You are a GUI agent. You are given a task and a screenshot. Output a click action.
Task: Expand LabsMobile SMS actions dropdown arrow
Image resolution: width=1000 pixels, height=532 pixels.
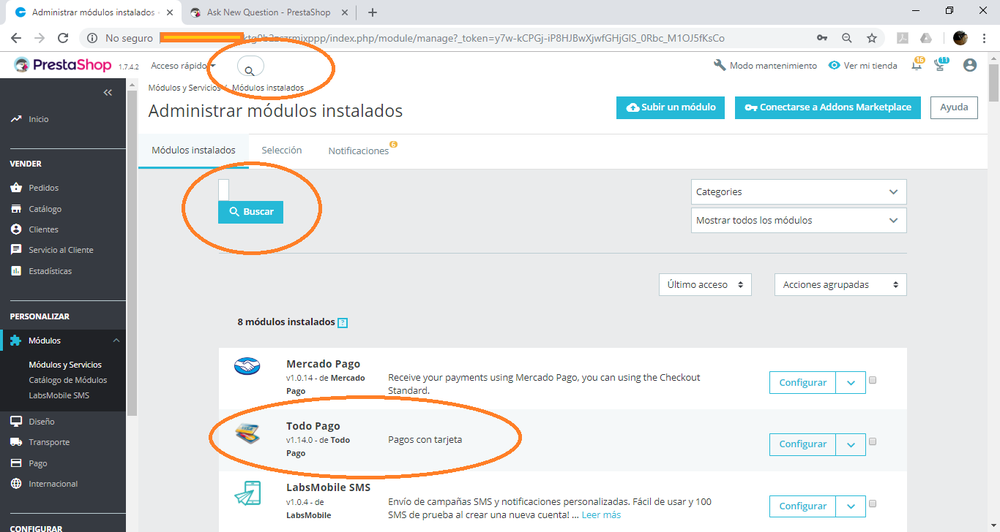(851, 506)
